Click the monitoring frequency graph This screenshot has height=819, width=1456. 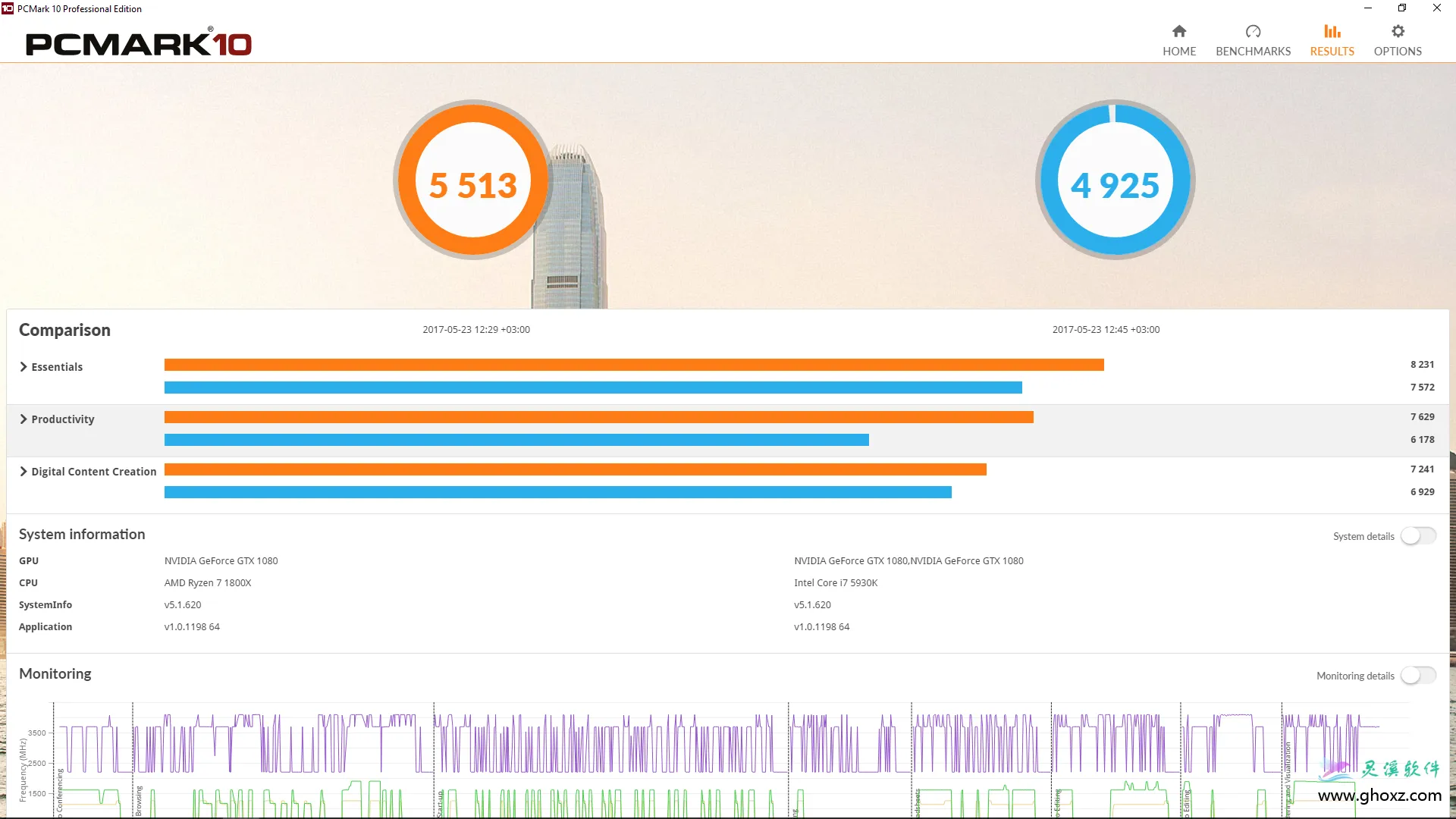point(682,758)
